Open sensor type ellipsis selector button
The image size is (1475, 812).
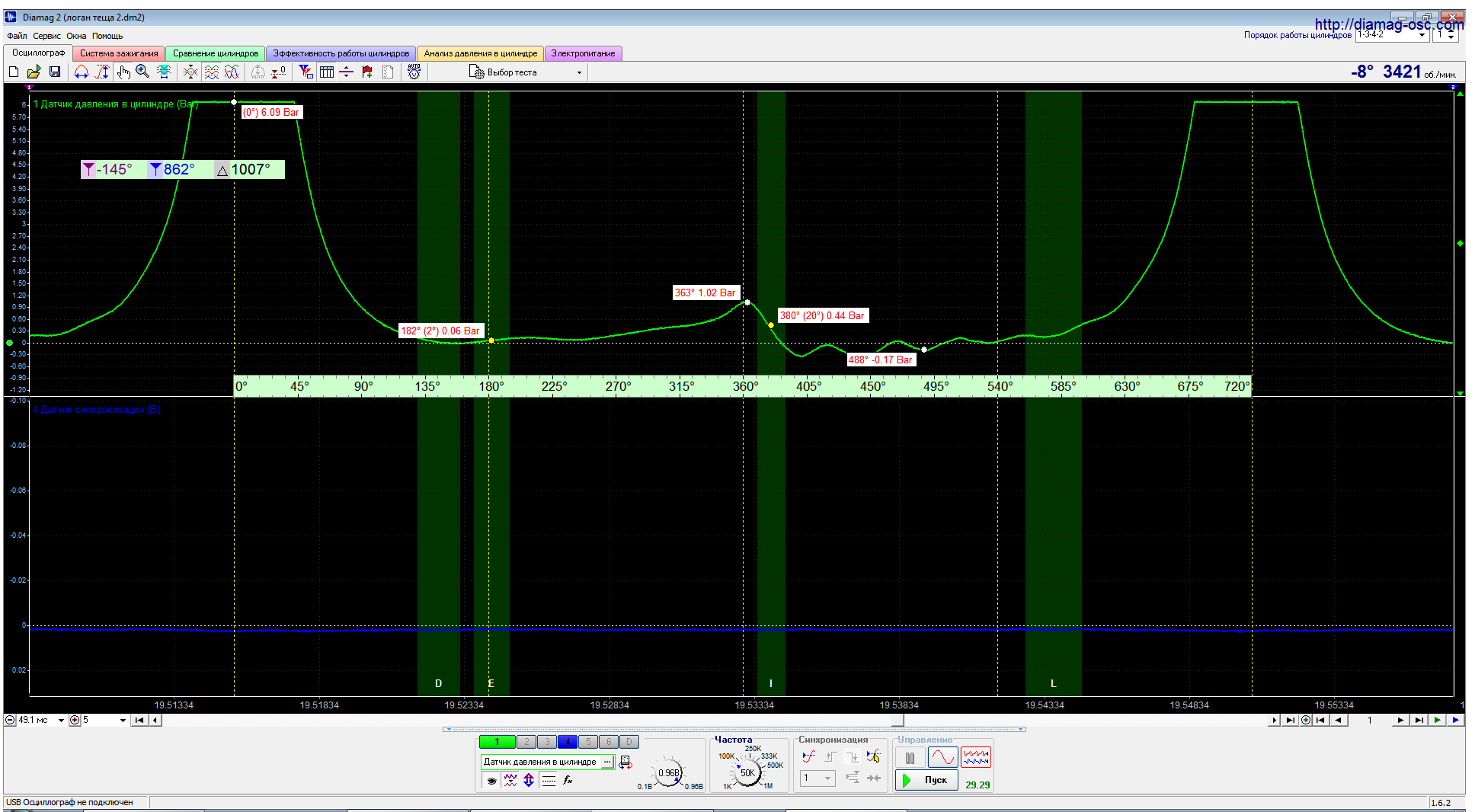coord(607,762)
